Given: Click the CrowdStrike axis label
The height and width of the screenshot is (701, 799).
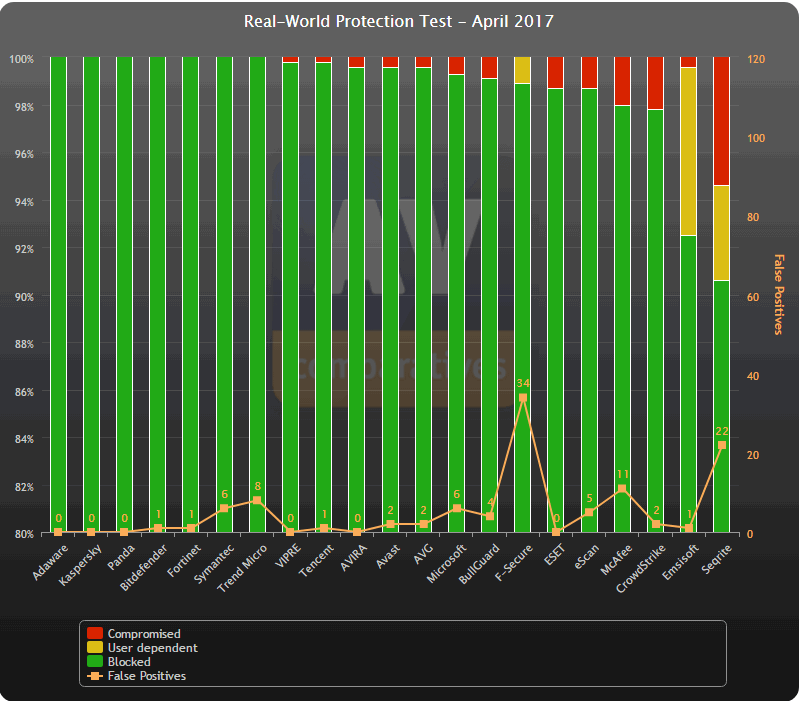Looking at the screenshot, I should coord(641,569).
